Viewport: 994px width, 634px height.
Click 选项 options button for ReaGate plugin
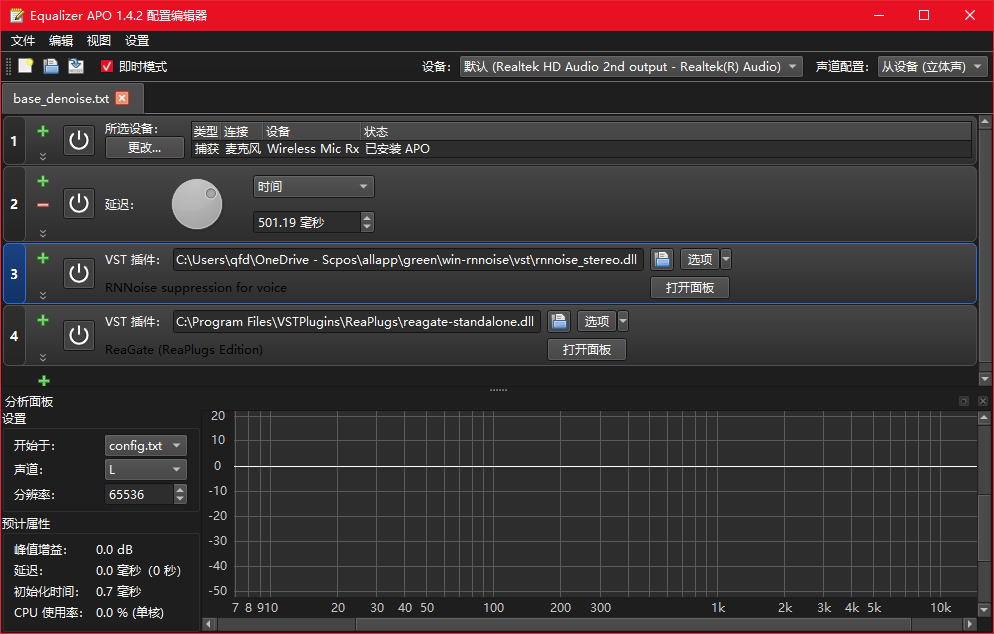(597, 321)
